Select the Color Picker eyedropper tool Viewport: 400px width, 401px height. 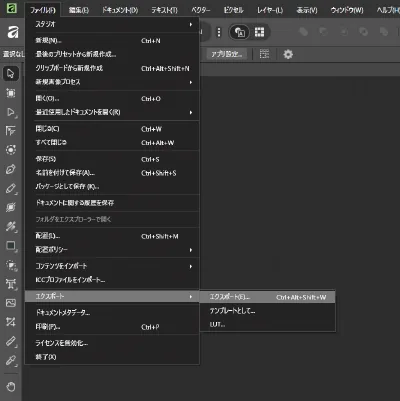click(11, 360)
